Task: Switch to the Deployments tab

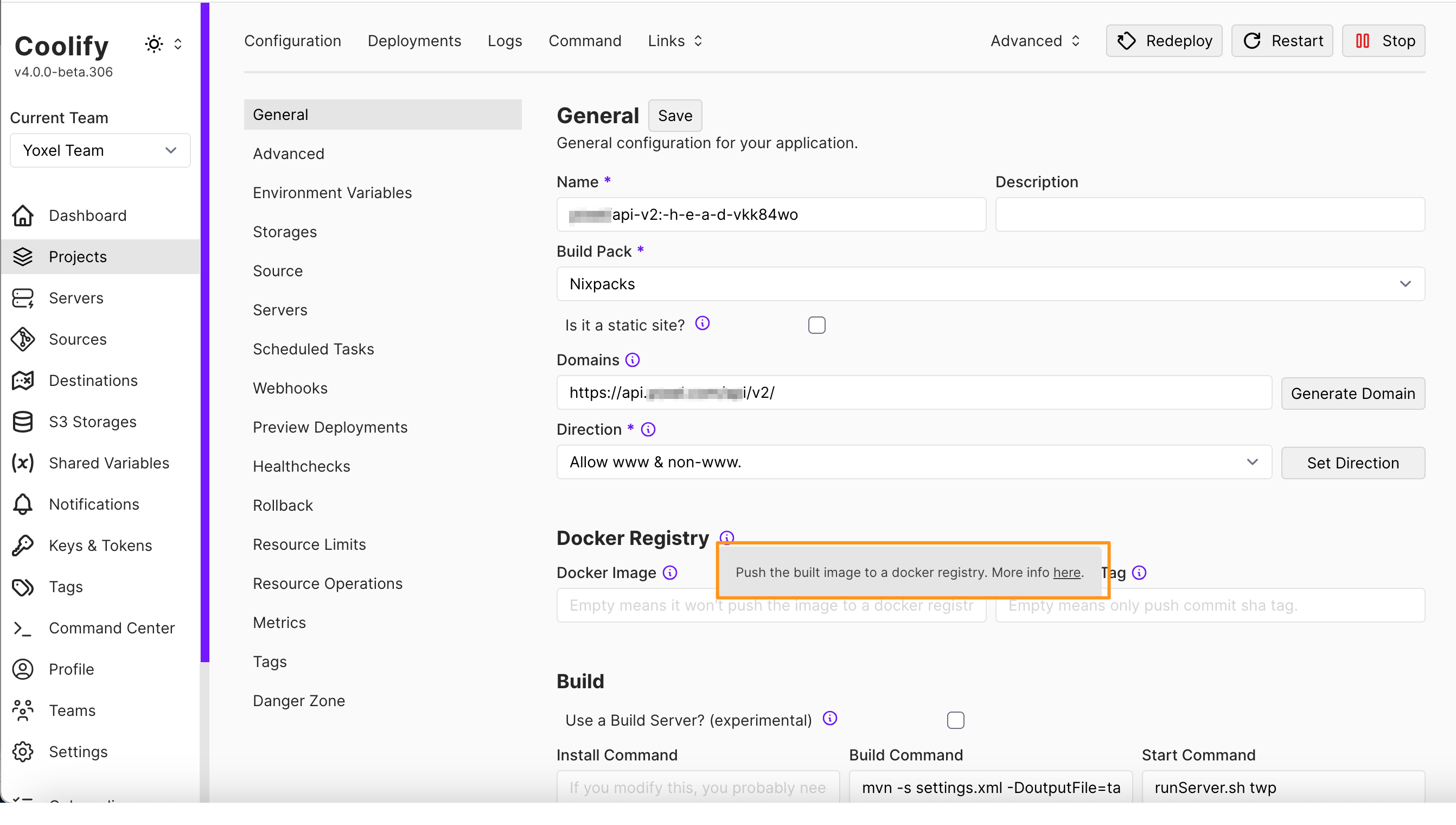Action: pos(413,41)
